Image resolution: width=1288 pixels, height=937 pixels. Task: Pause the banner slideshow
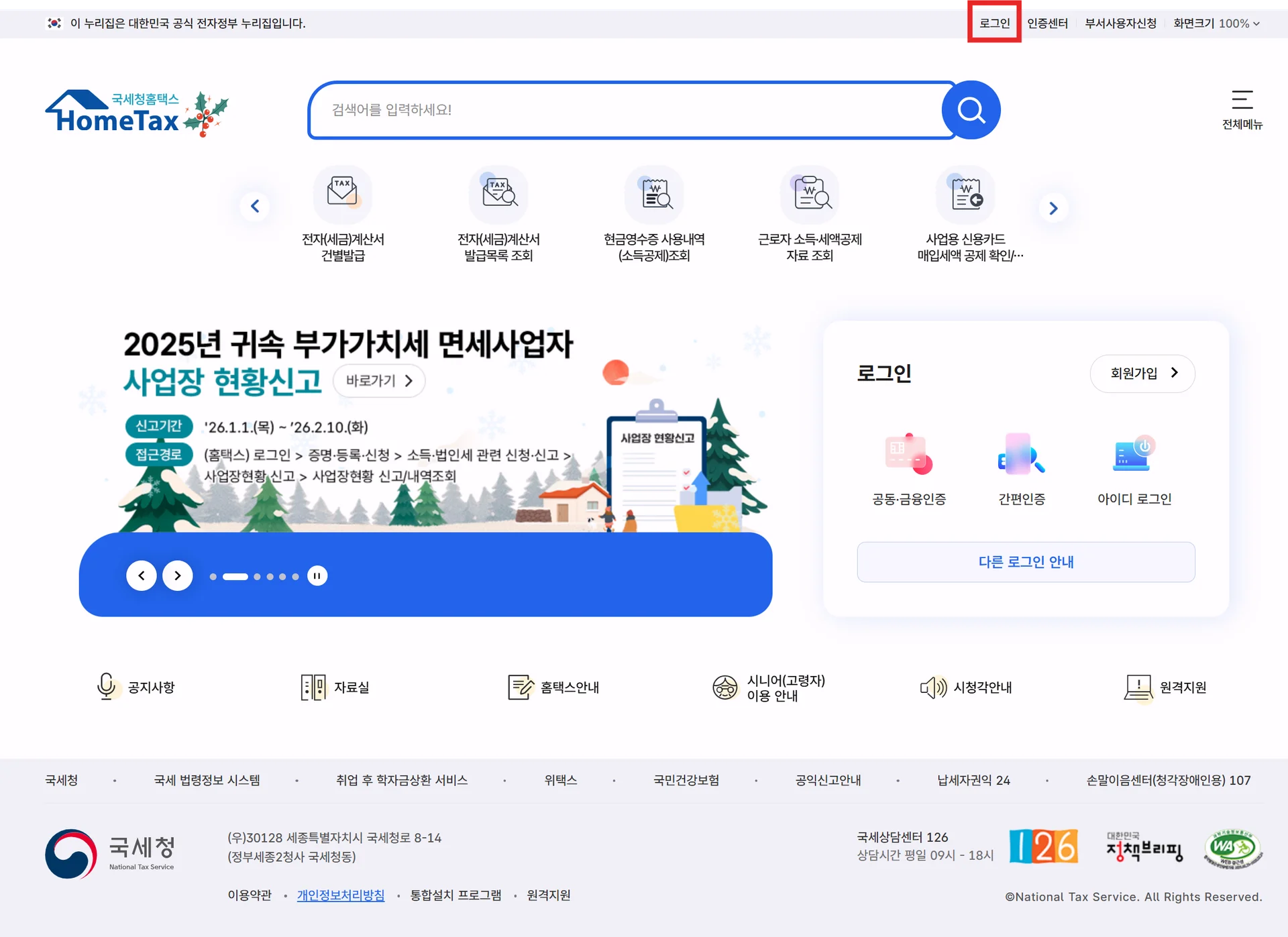(317, 576)
